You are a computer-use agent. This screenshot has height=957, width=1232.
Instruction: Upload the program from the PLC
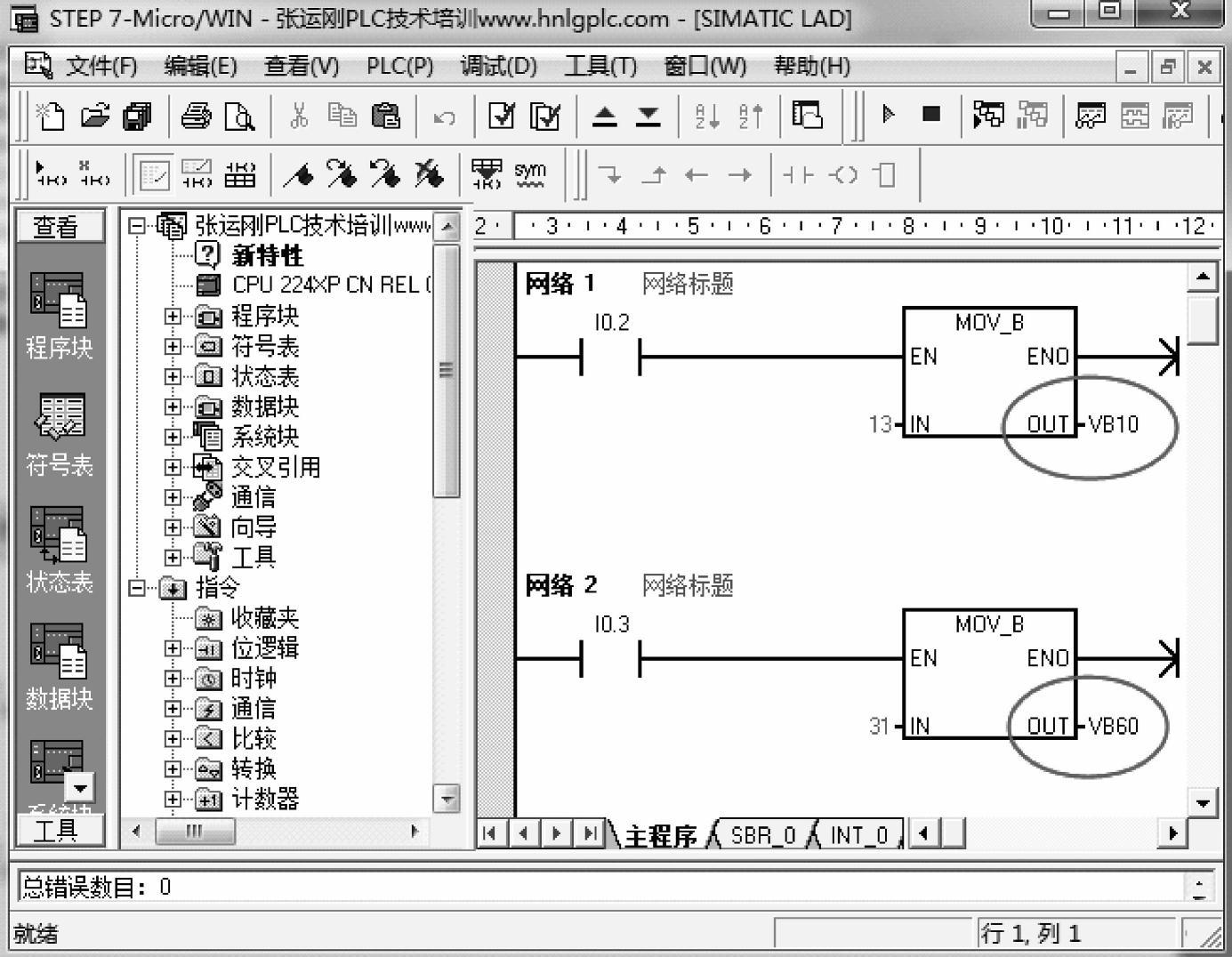pos(605,117)
